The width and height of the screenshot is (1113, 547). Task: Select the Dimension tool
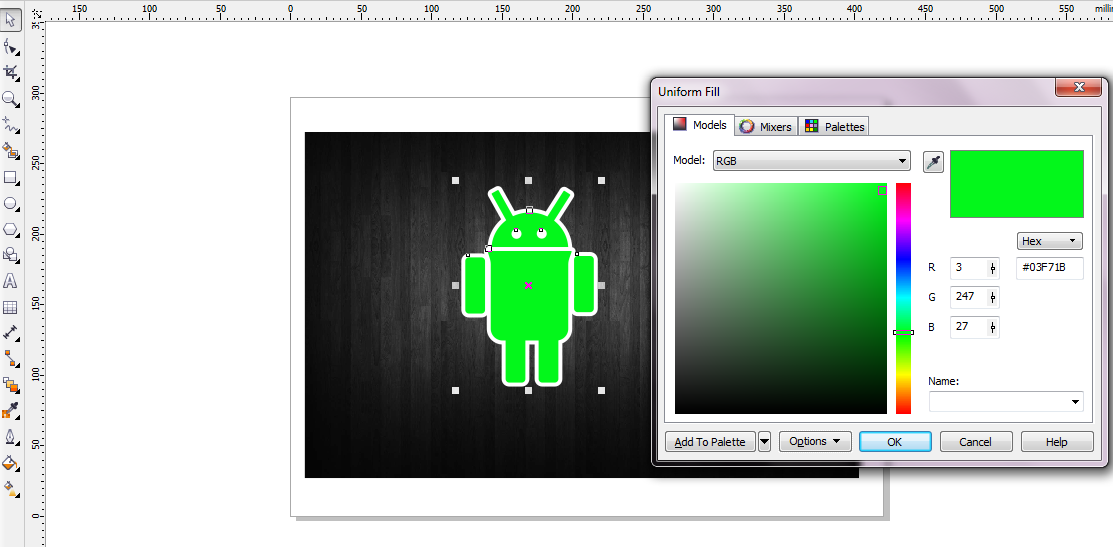pos(11,333)
